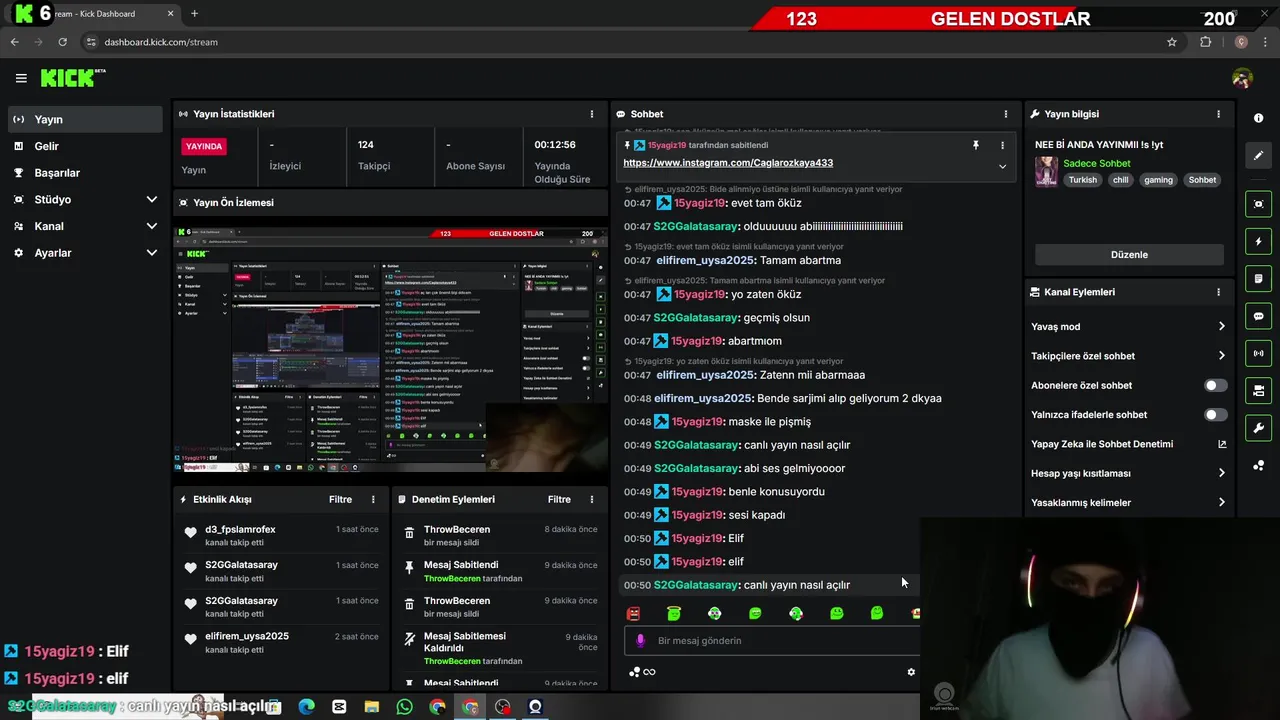This screenshot has width=1280, height=720.
Task: Click the pin icon on the pinned message
Action: pos(976,145)
